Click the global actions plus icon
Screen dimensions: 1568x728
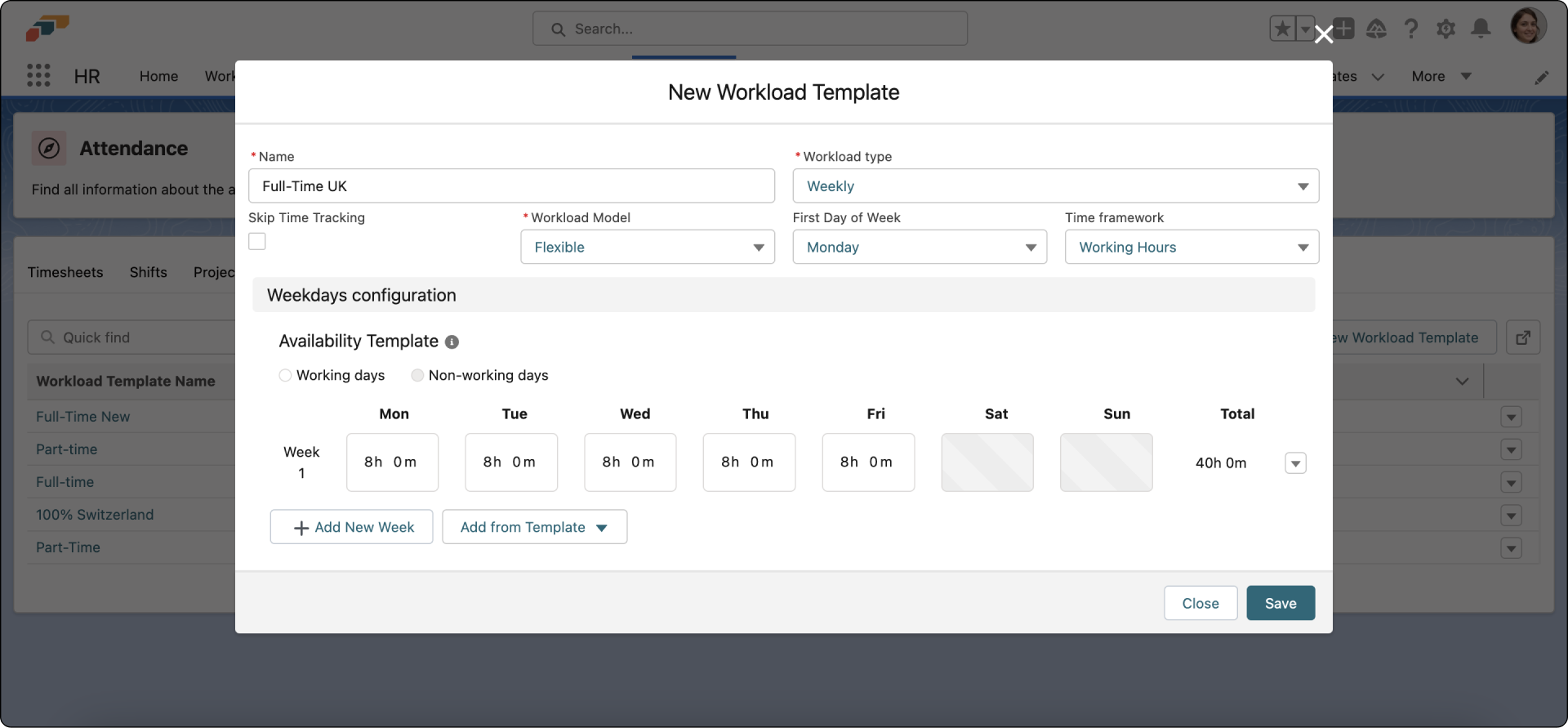click(x=1343, y=29)
